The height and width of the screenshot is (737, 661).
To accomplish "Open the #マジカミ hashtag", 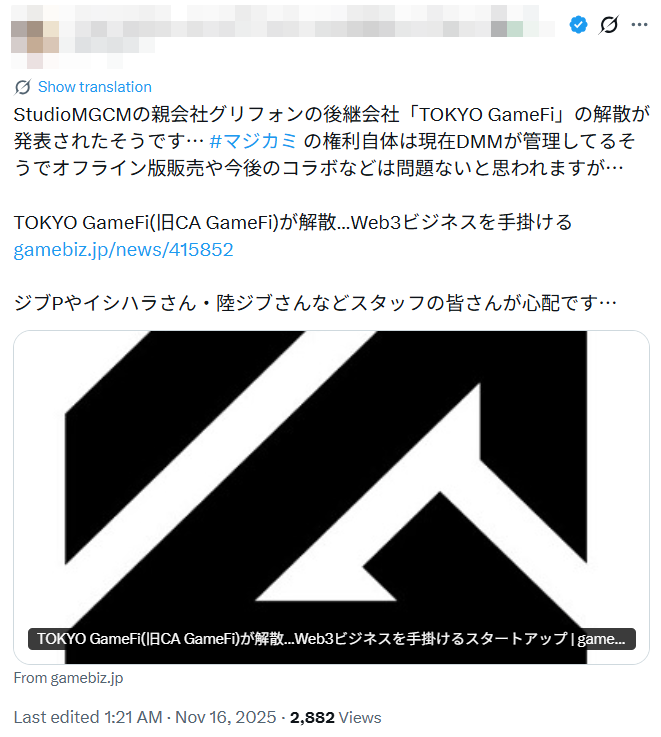I will [253, 141].
